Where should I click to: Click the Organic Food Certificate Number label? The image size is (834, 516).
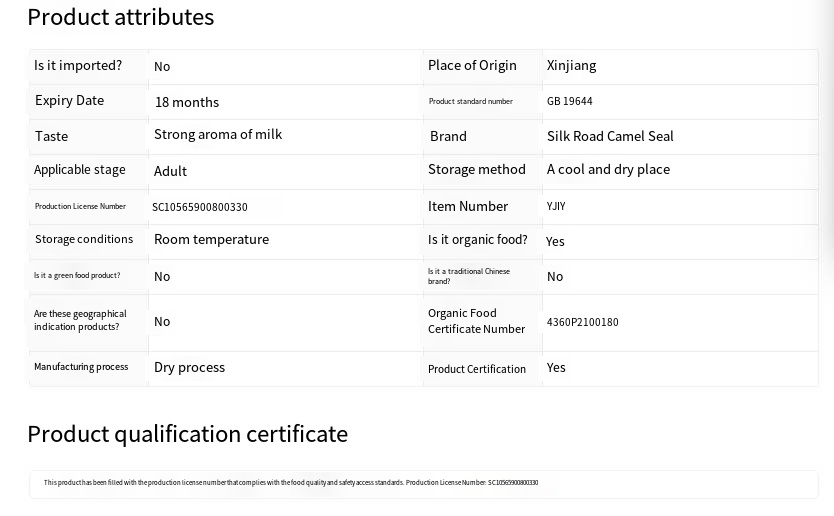point(476,321)
